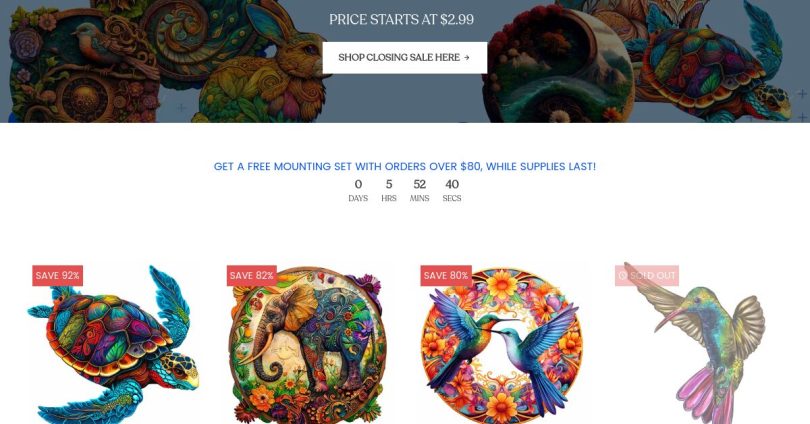This screenshot has height=424, width=810.
Task: Select the two hummingbirds mandala puzzle
Action: coord(502,344)
